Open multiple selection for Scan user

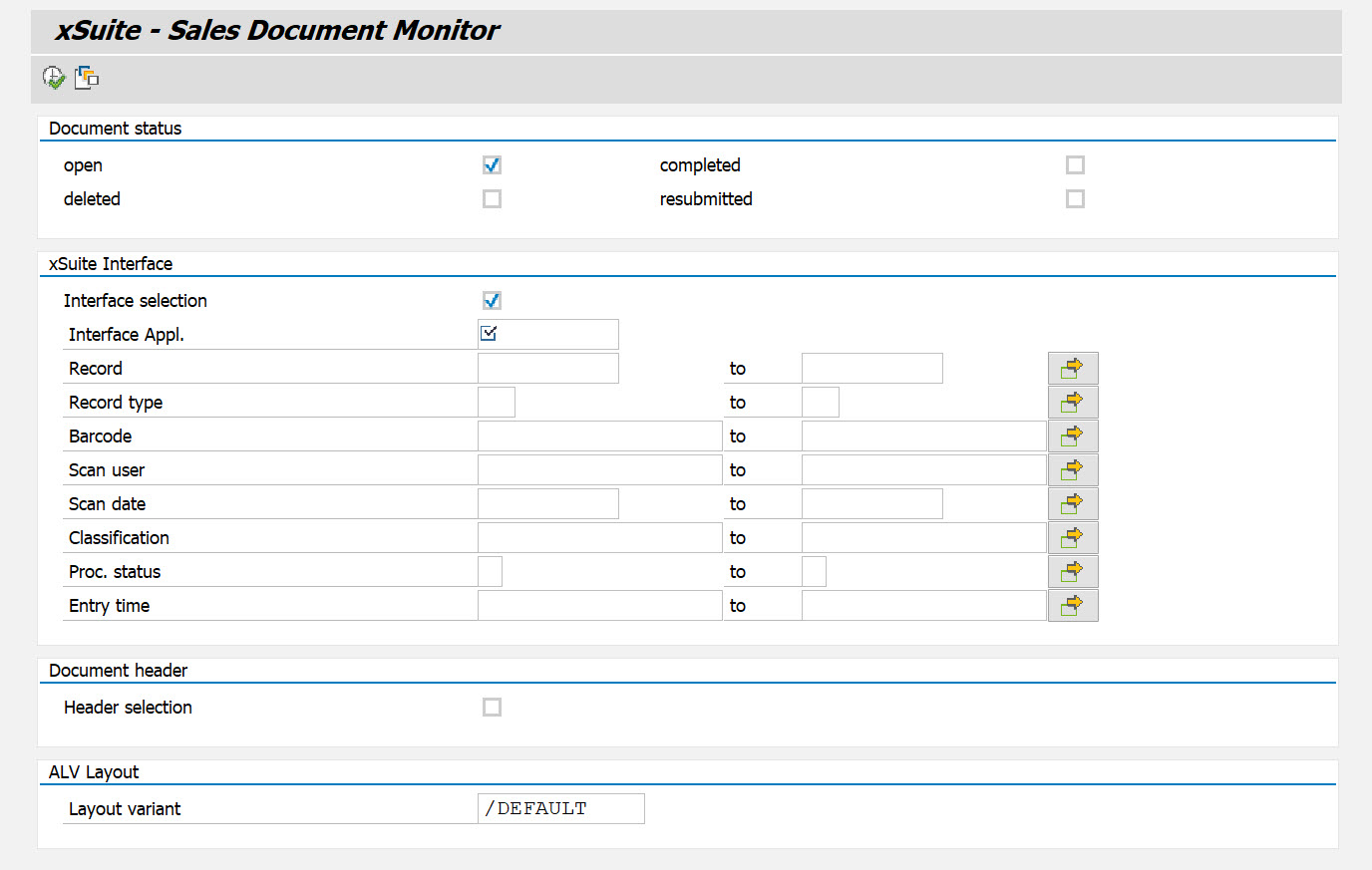[x=1072, y=468]
